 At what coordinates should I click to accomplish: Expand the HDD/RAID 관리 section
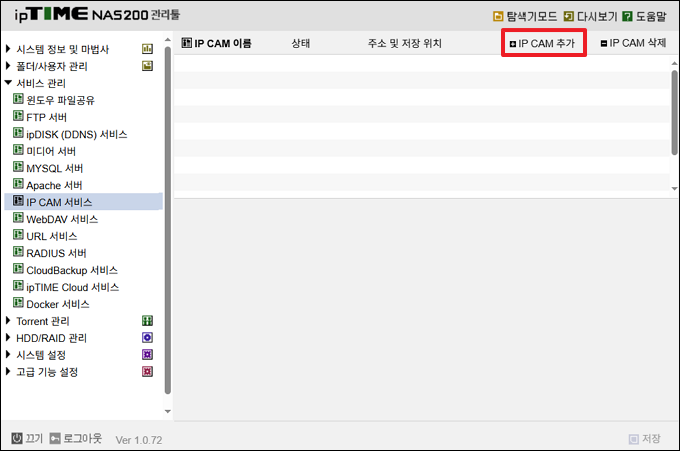point(9,338)
